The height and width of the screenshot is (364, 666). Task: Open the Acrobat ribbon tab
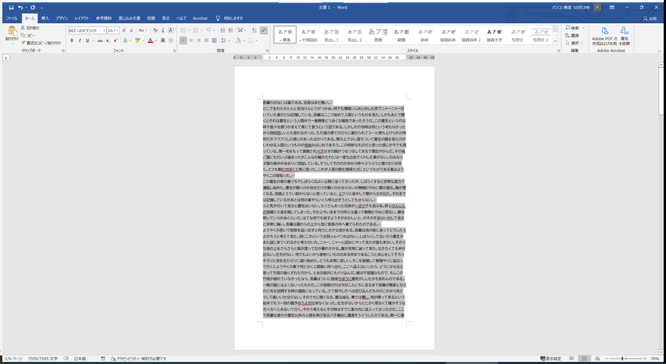tap(200, 18)
